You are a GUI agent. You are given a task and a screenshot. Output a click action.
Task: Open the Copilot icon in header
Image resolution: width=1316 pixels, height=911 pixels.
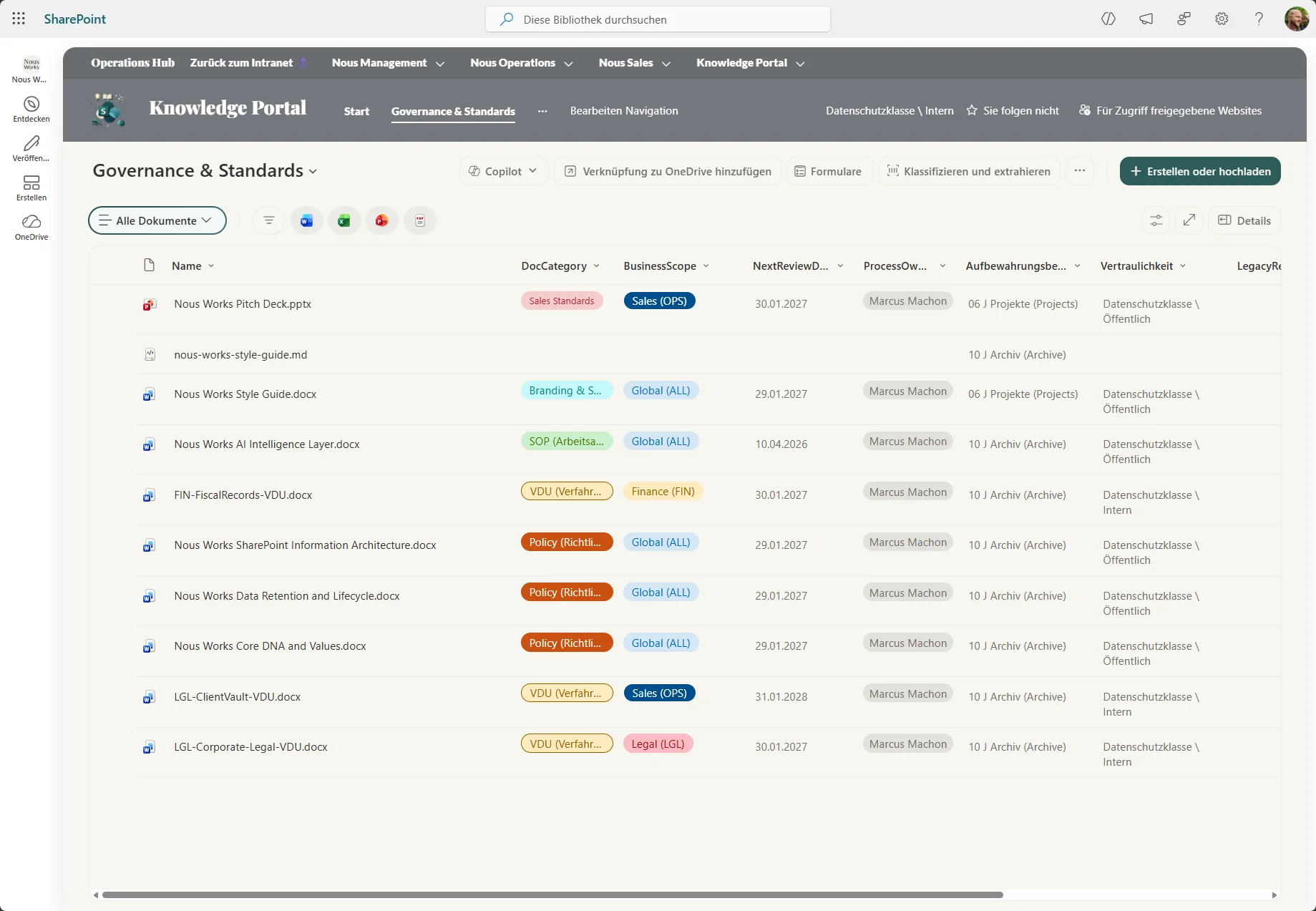[1108, 19]
